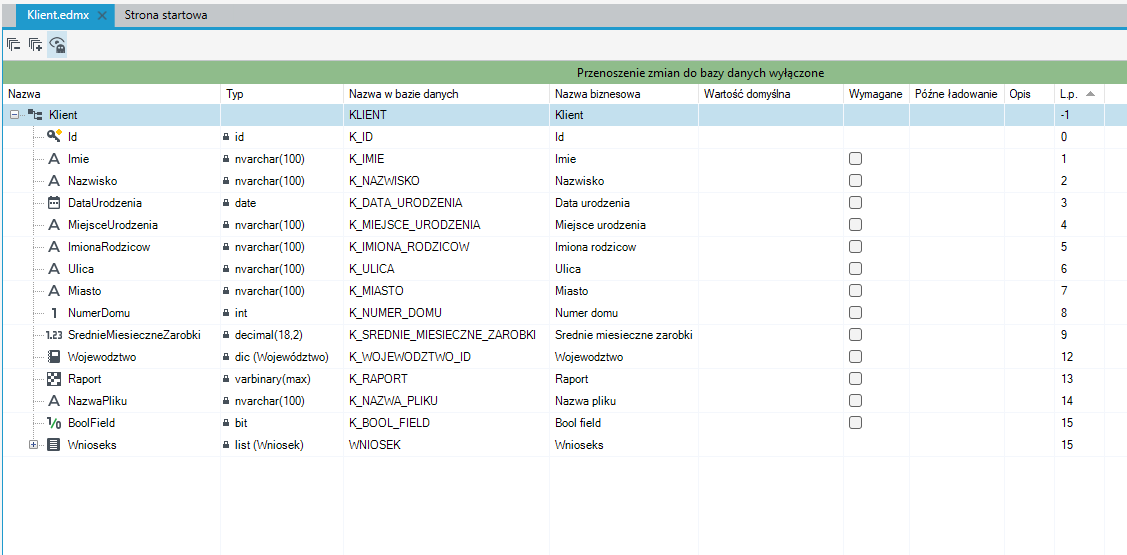Select the SrednieMiesieczneZarobki property name
This screenshot has width=1127, height=555.
(134, 335)
